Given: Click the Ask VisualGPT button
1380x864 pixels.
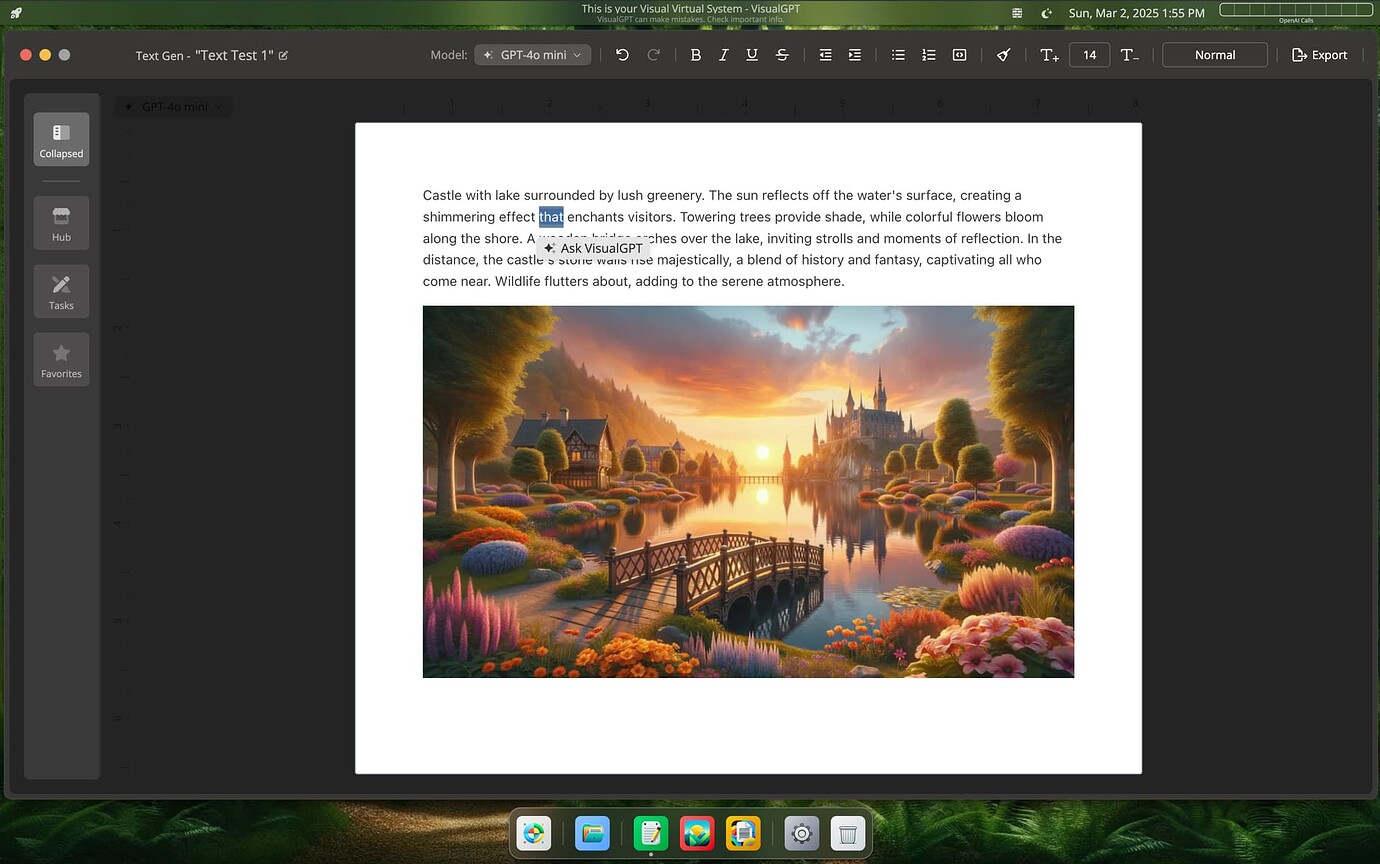Looking at the screenshot, I should point(593,248).
